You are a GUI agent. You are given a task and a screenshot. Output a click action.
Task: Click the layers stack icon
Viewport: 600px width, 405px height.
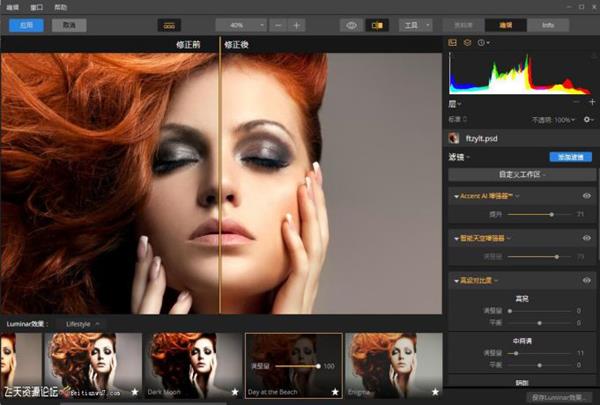pos(467,42)
